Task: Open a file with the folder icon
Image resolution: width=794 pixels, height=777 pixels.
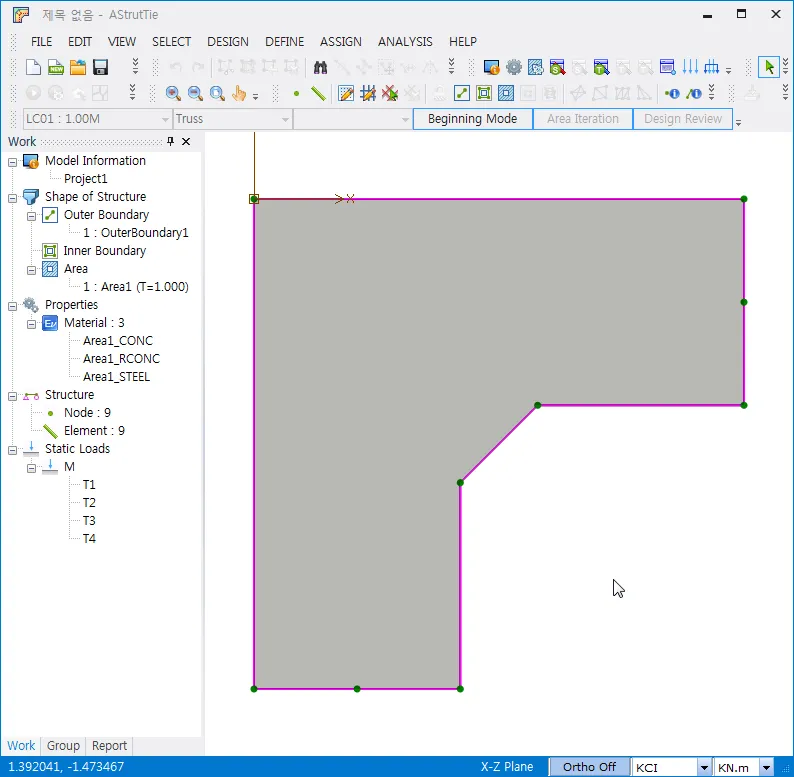Action: pos(78,67)
